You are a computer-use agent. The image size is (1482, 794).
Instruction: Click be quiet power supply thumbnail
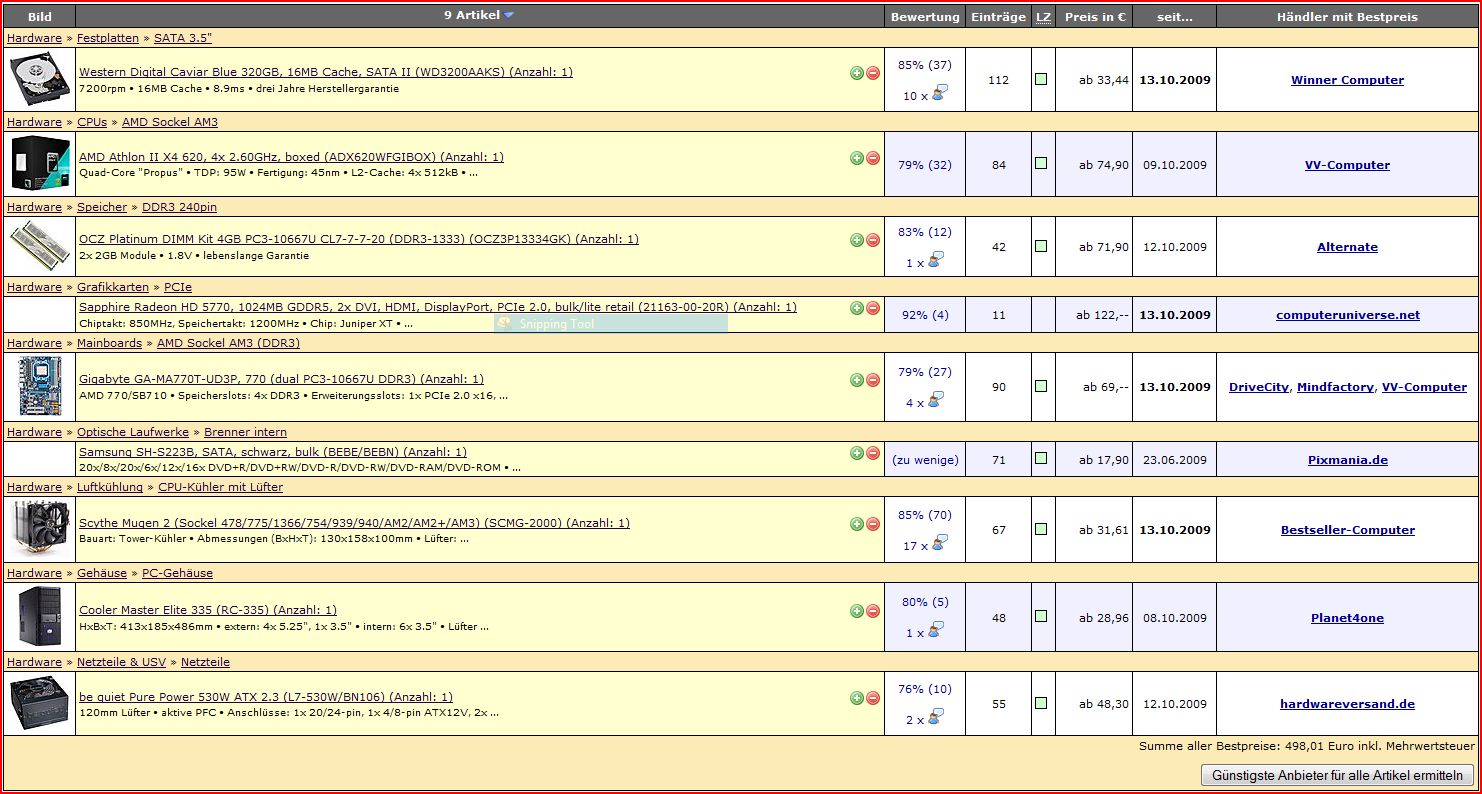[x=40, y=703]
